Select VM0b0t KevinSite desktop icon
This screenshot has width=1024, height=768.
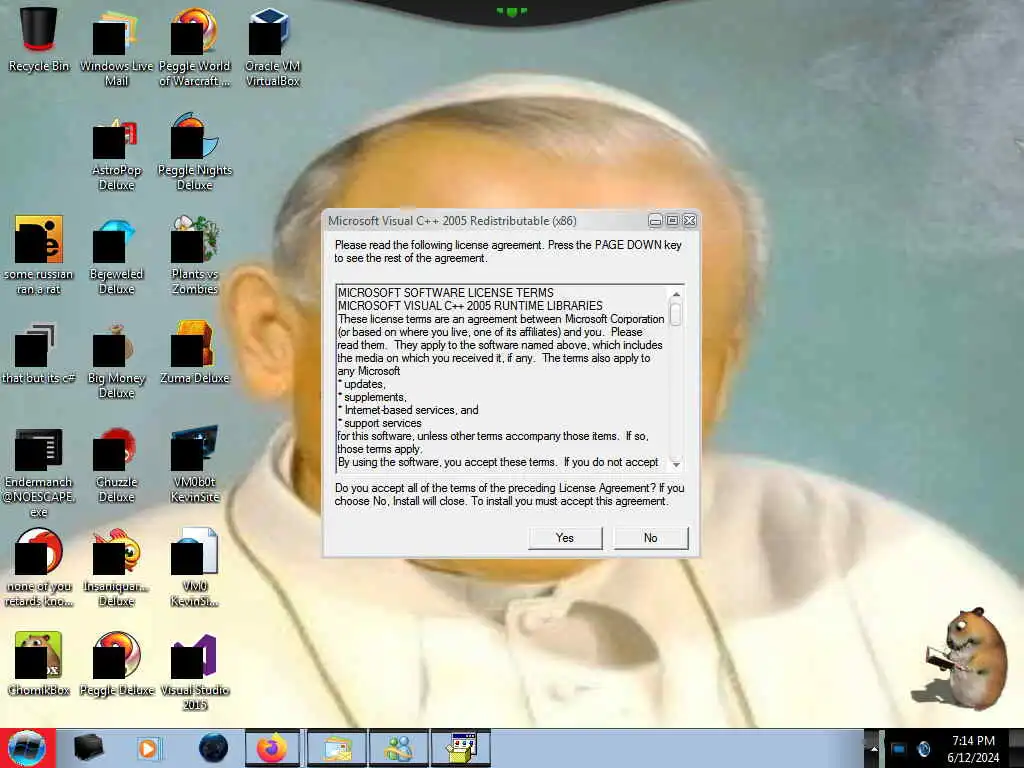pos(195,464)
